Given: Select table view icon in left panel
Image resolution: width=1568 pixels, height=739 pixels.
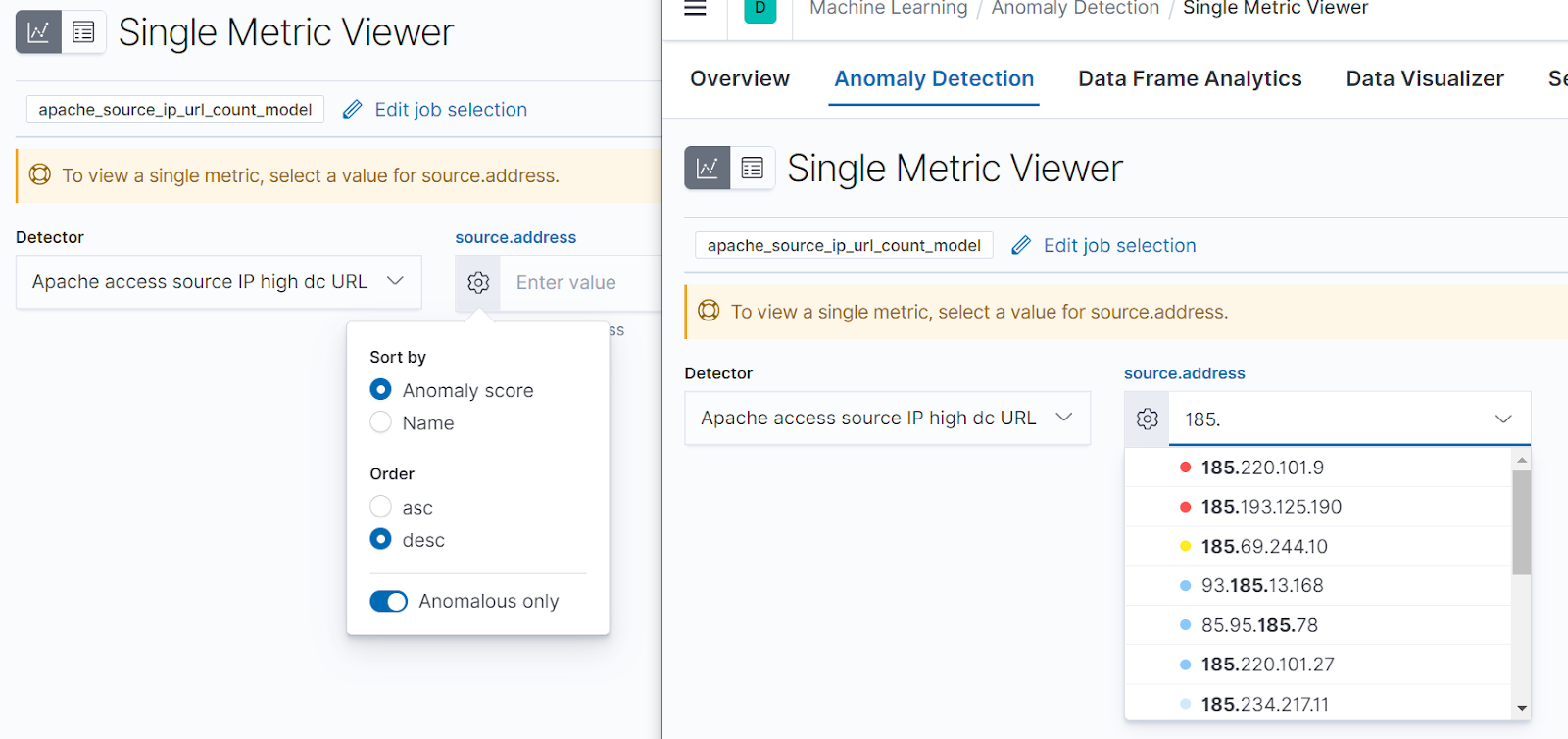Looking at the screenshot, I should coord(83,32).
